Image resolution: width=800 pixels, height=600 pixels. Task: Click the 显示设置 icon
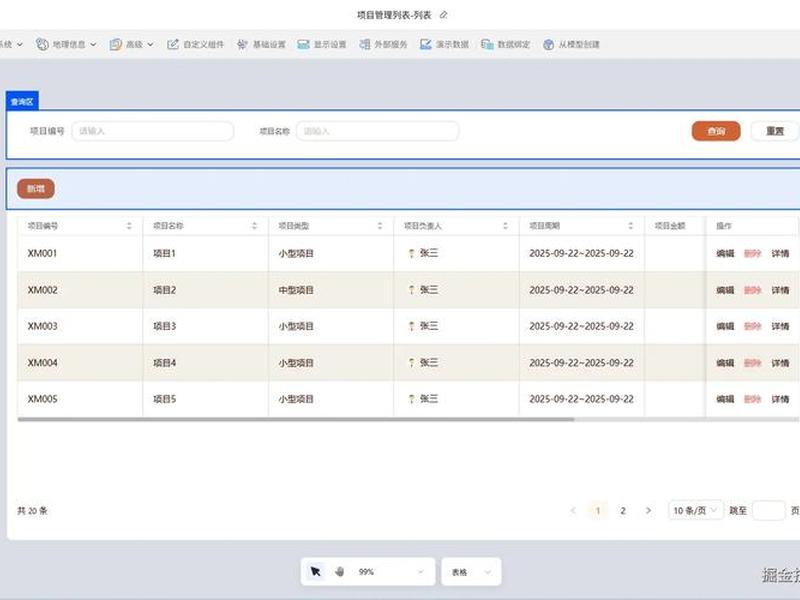click(303, 44)
